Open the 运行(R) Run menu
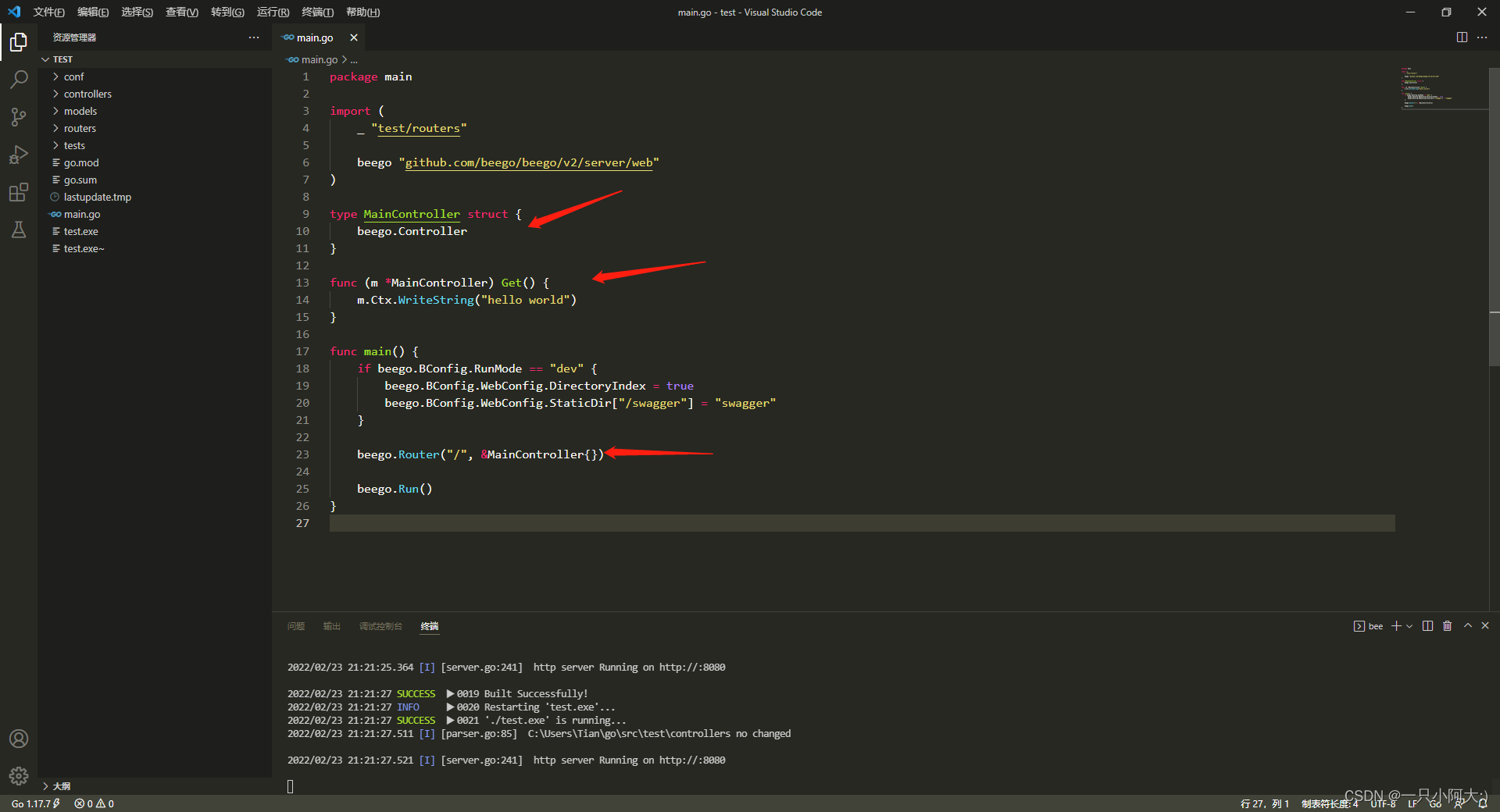This screenshot has height=812, width=1500. [x=273, y=12]
